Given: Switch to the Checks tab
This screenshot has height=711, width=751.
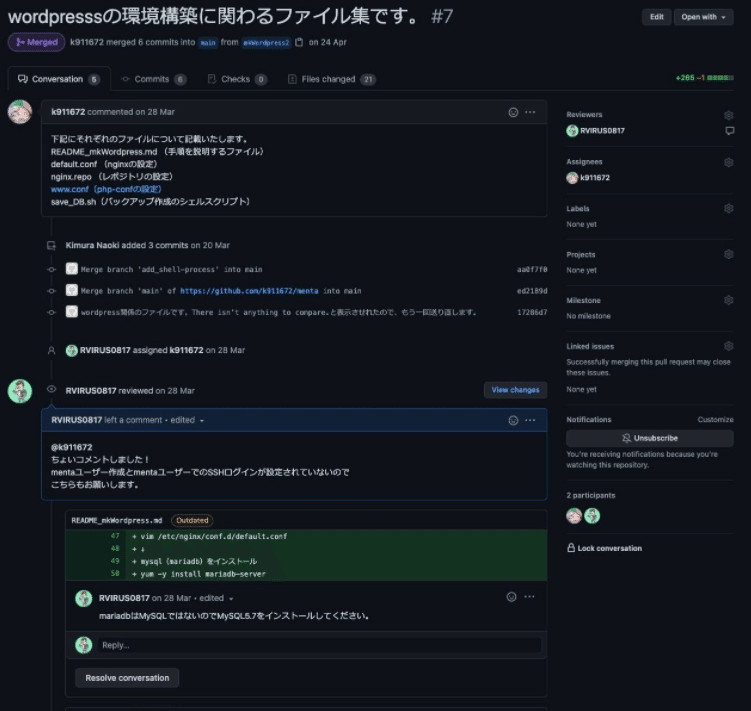Looking at the screenshot, I should point(237,79).
